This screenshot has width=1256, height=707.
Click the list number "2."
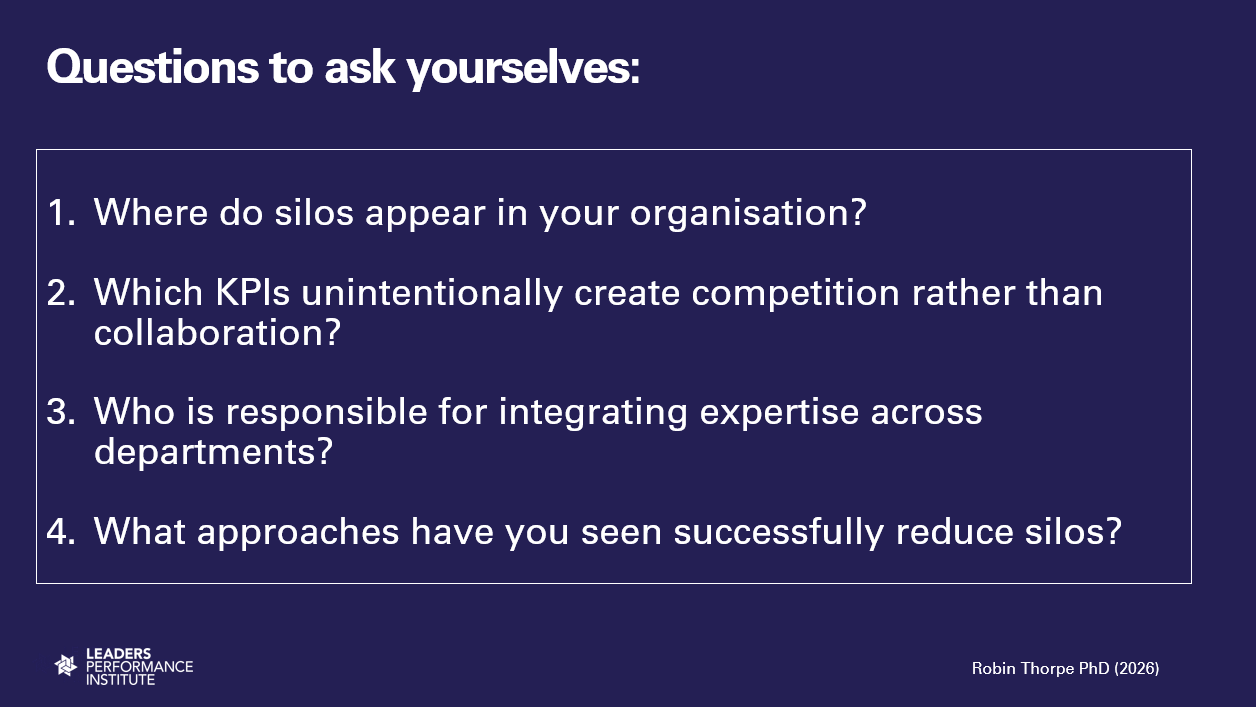point(61,293)
